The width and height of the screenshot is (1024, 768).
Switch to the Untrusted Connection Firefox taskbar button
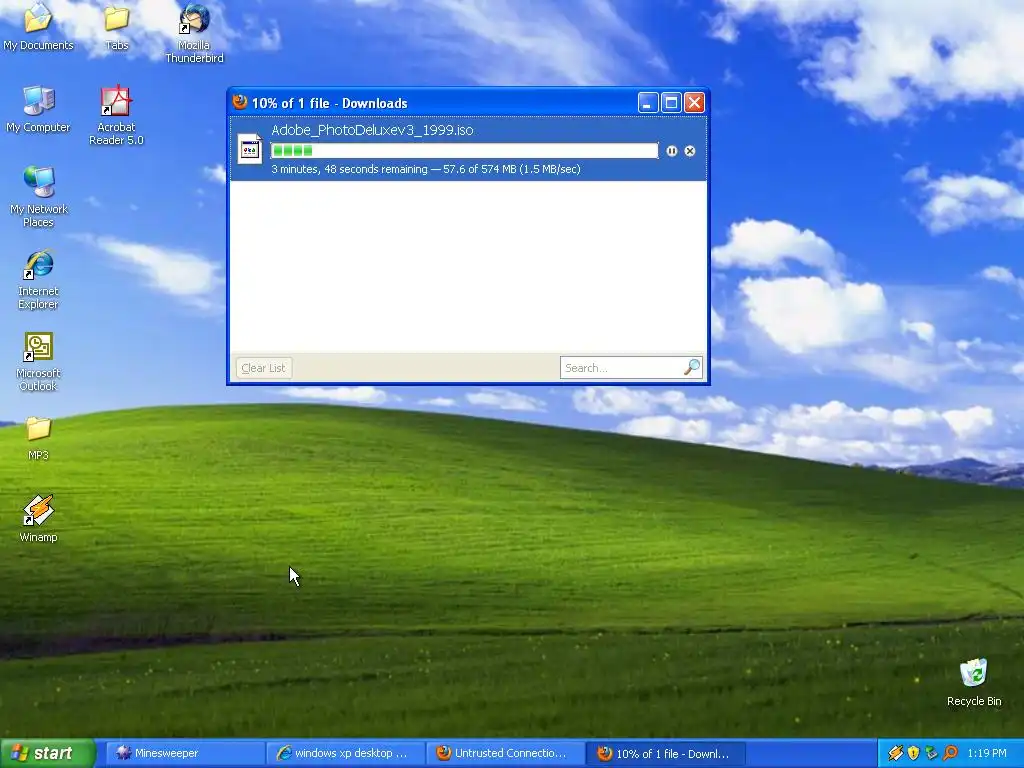click(x=505, y=753)
